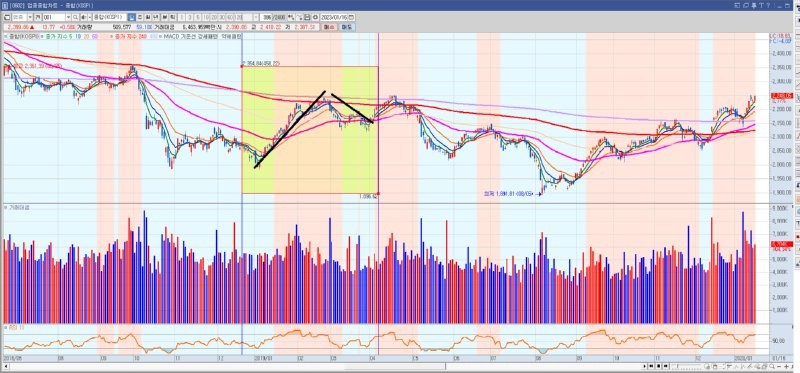Click the 매수 buy button
This screenshot has width=800, height=373.
pyautogui.click(x=329, y=27)
